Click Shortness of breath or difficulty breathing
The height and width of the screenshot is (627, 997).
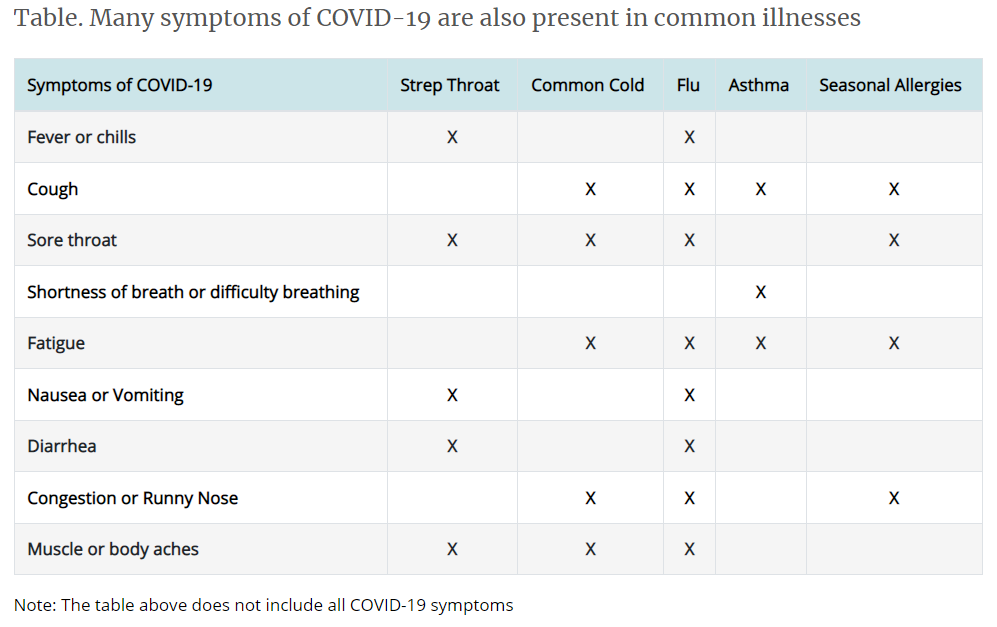193,292
